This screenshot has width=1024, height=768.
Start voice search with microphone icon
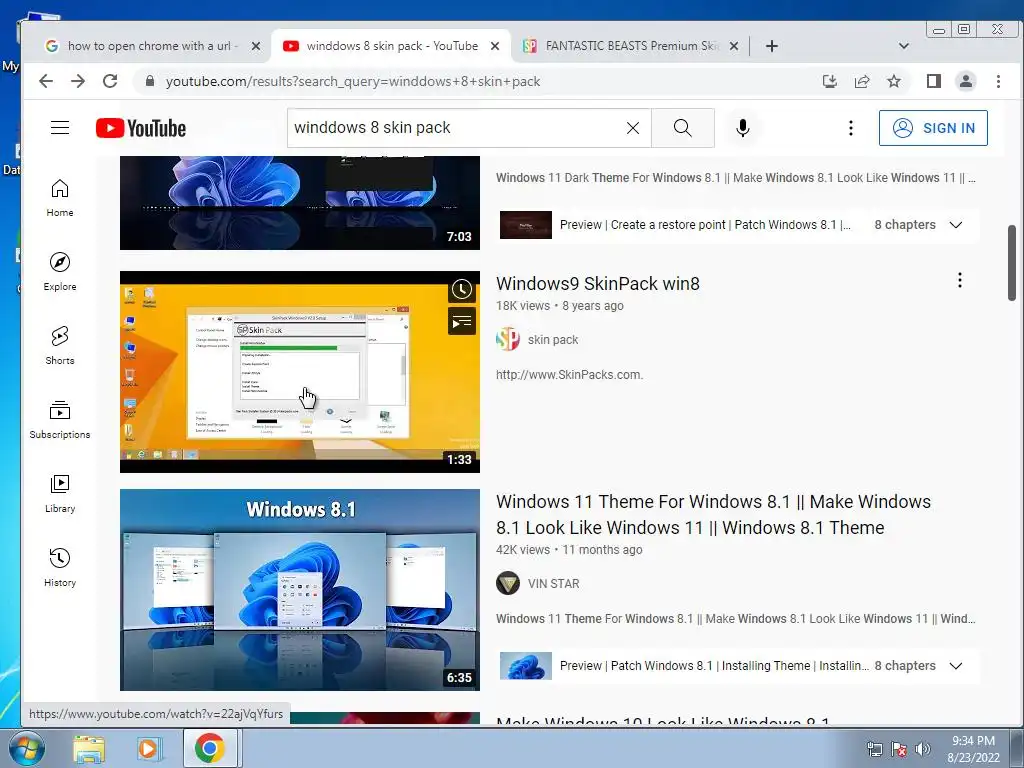743,128
